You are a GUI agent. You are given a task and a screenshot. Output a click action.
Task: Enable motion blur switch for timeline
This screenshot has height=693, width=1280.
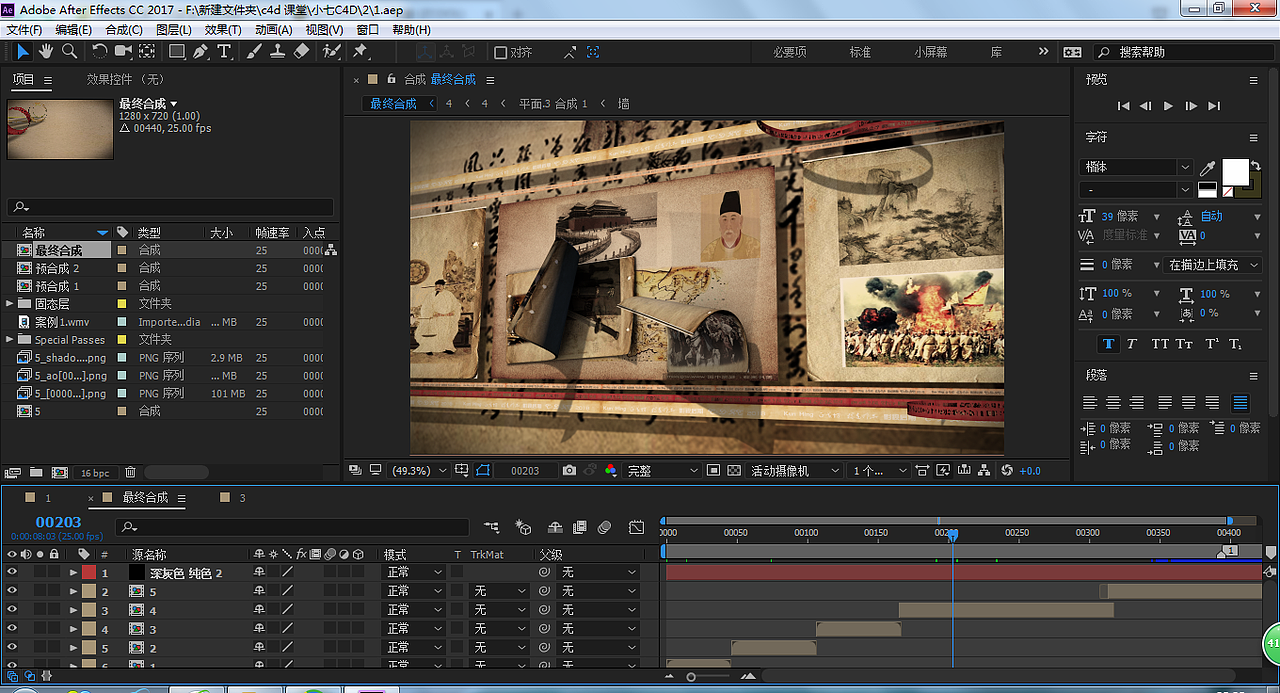604,527
